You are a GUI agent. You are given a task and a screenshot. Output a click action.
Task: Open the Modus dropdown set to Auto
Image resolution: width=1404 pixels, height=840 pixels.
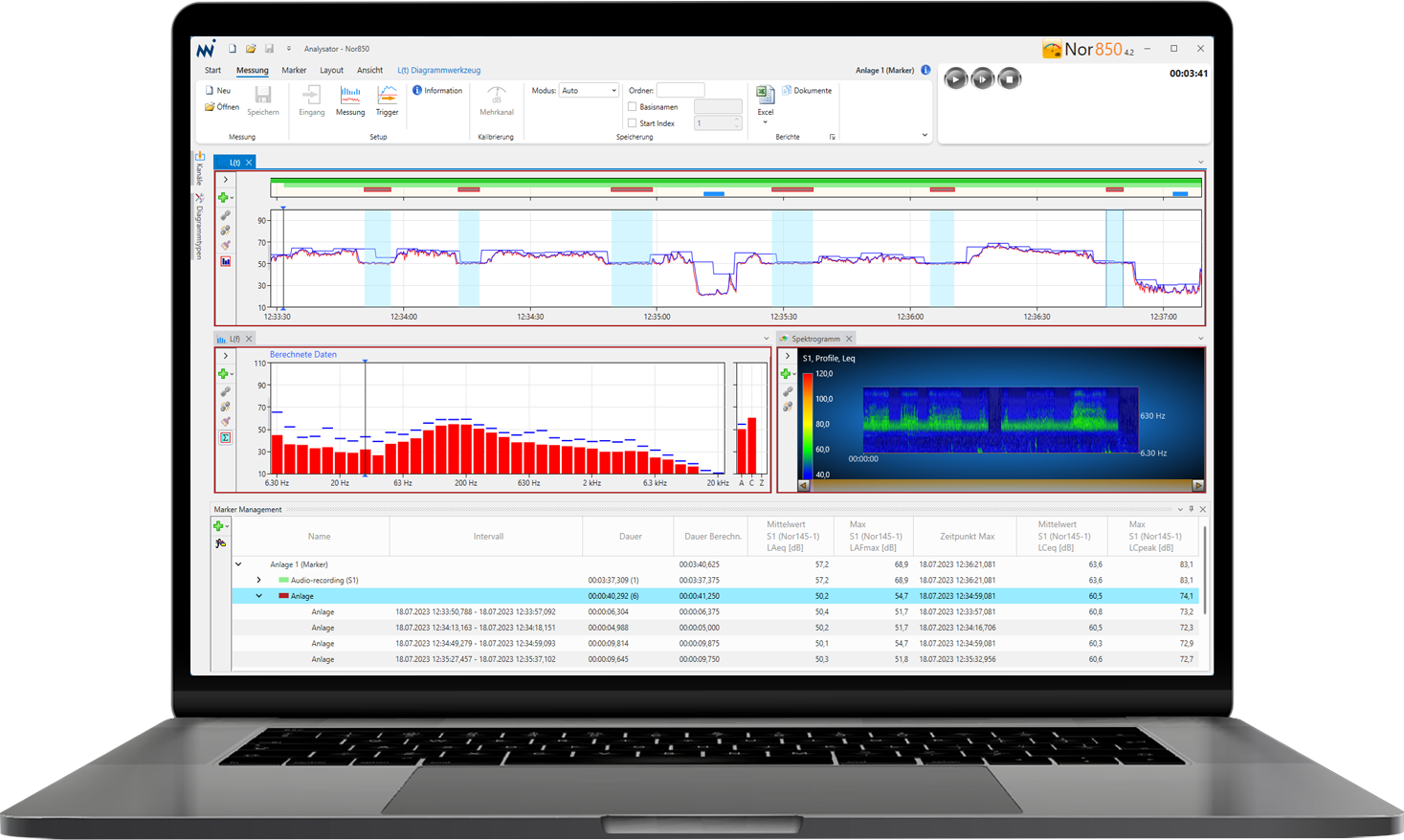click(589, 91)
